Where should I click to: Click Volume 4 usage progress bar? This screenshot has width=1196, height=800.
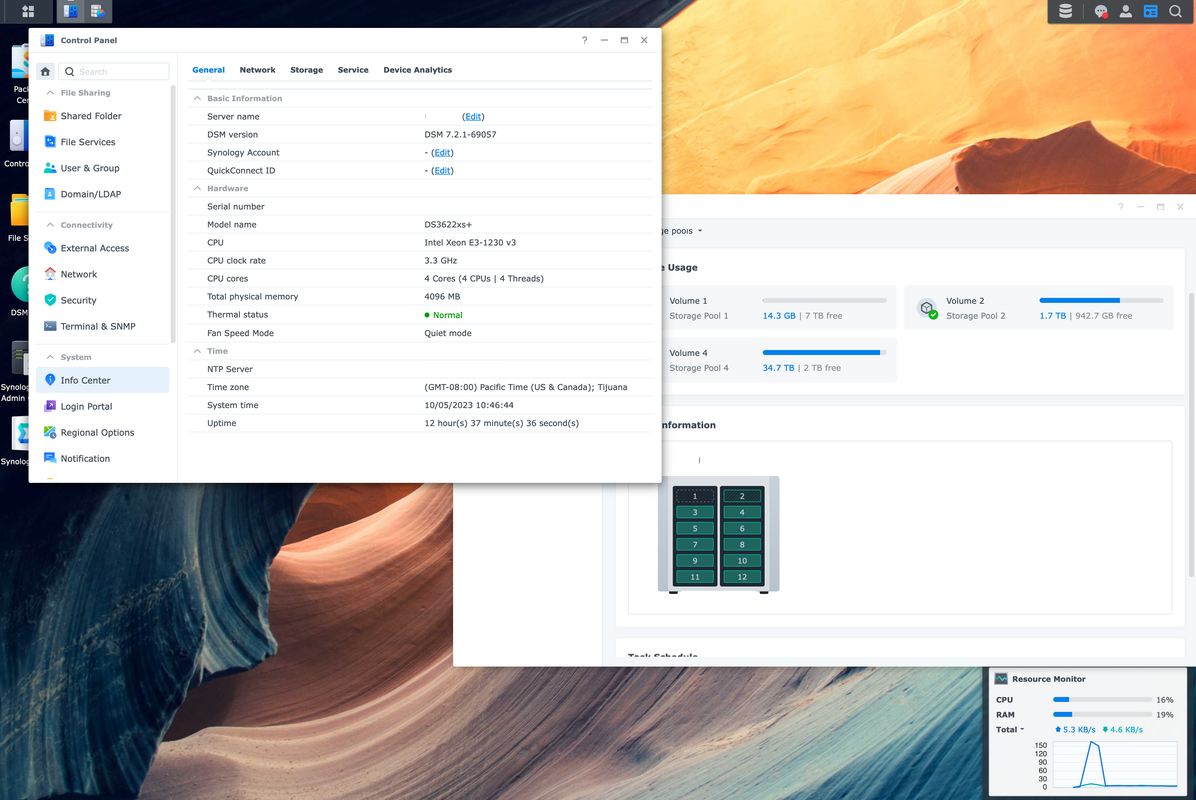pos(825,352)
